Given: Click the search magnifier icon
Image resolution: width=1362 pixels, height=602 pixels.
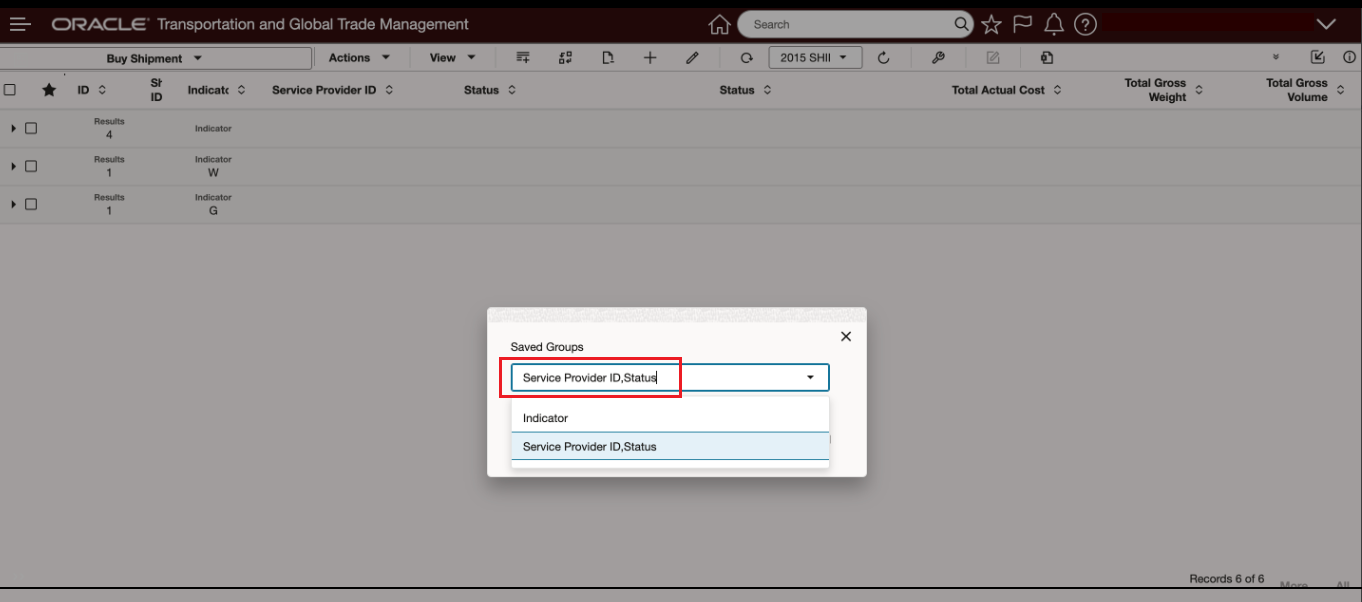Looking at the screenshot, I should 961,24.
